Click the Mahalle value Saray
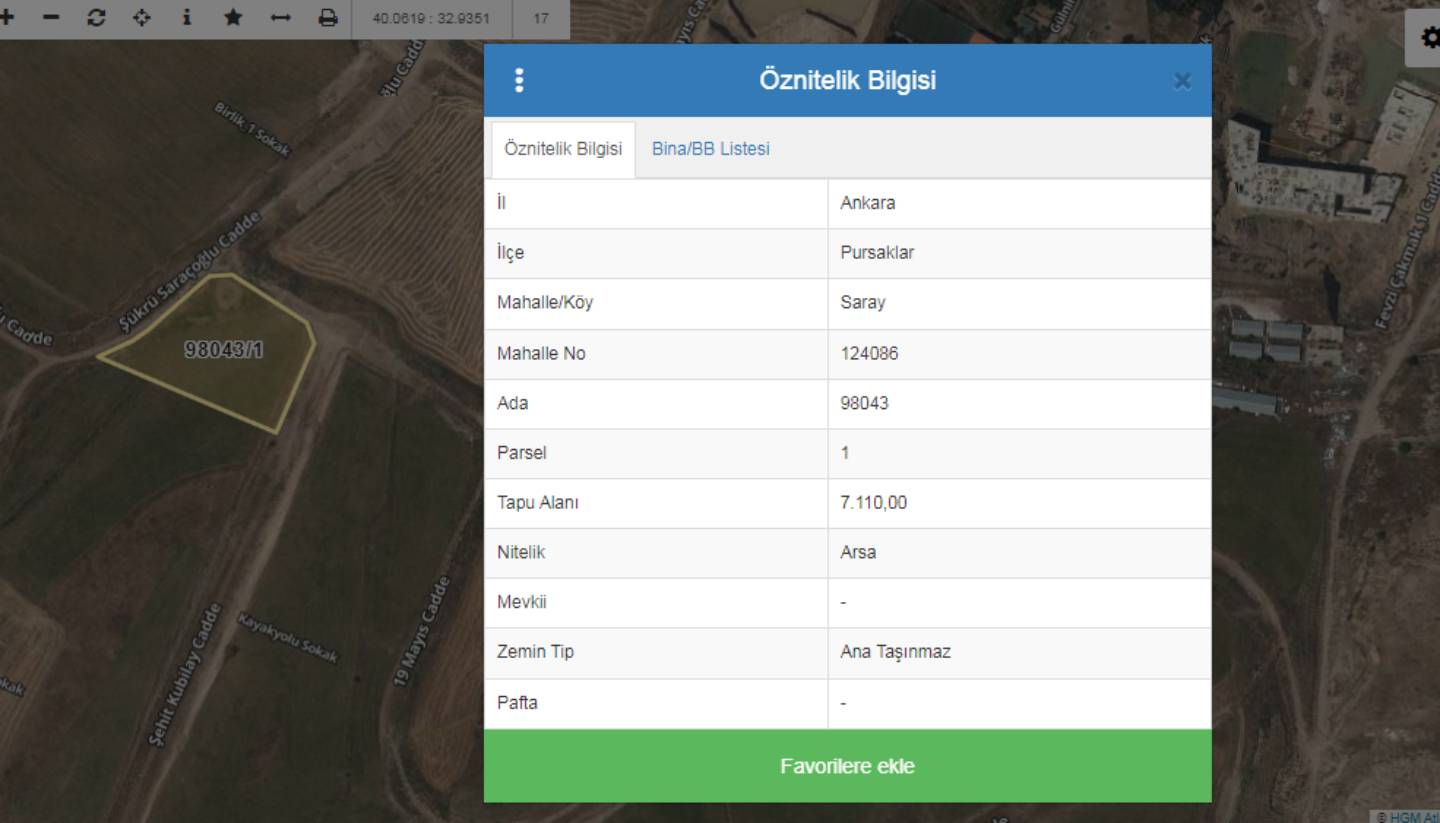The image size is (1440, 823). tap(862, 303)
